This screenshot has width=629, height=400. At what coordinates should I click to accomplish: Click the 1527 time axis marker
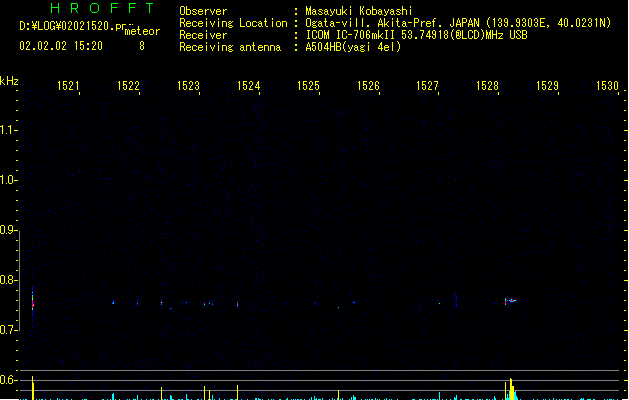pyautogui.click(x=428, y=86)
